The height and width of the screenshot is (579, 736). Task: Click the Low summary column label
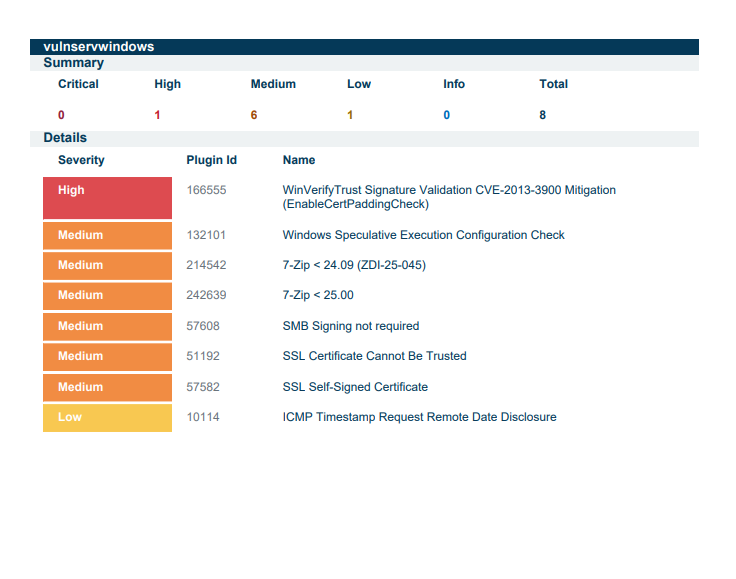359,84
